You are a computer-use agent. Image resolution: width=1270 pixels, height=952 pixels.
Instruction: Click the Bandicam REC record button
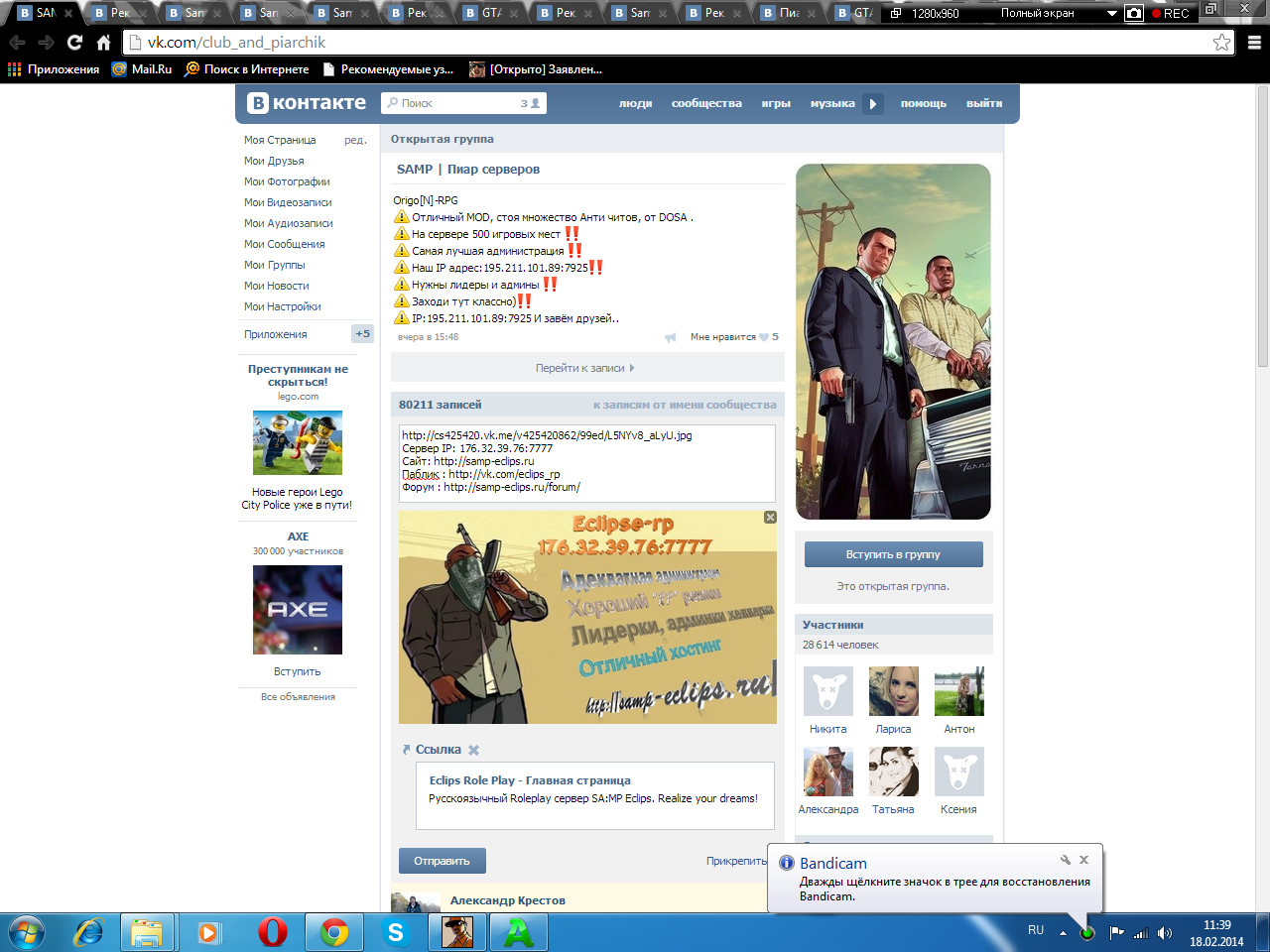(1171, 13)
